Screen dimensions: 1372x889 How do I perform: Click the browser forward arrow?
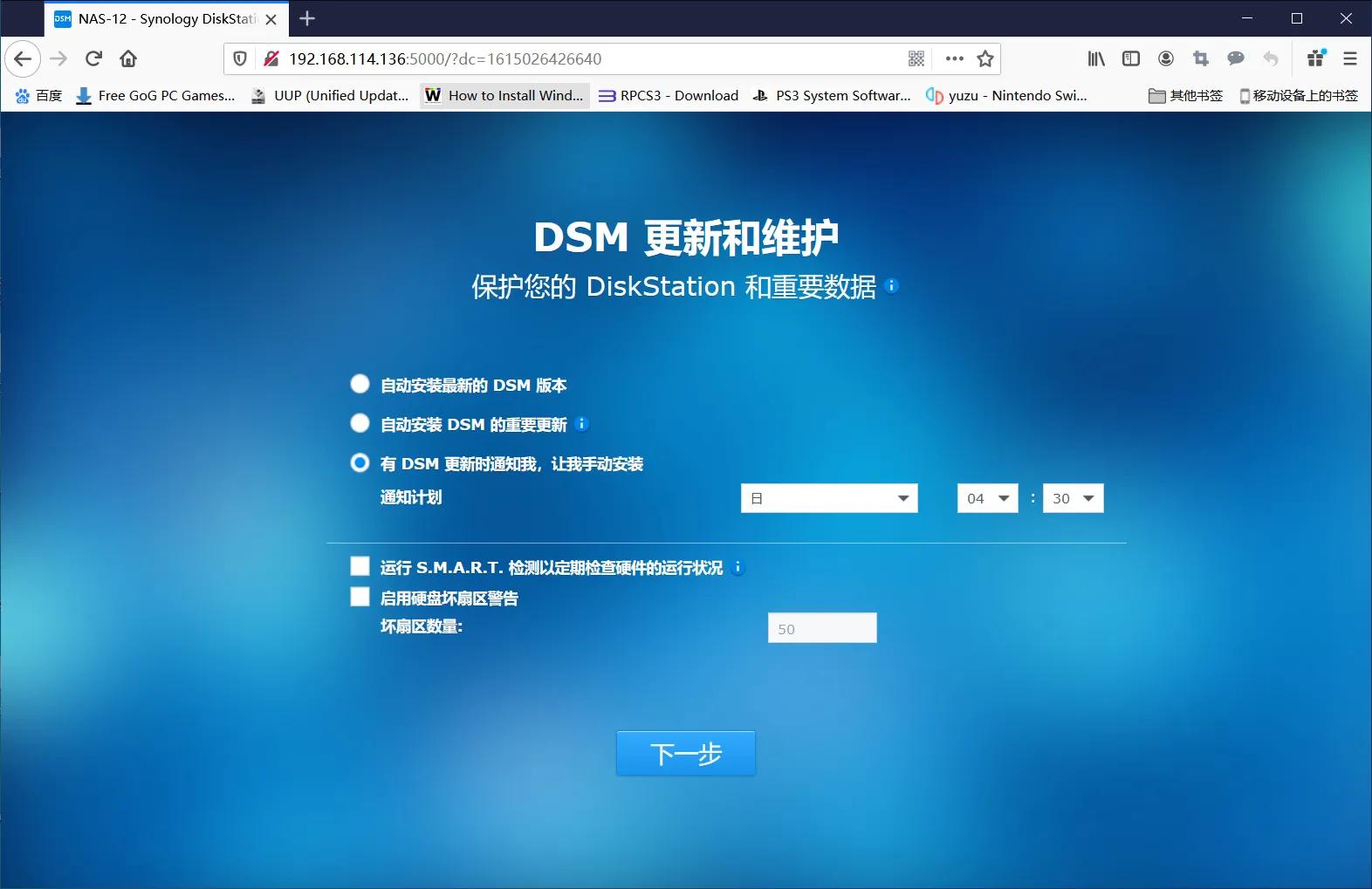[58, 59]
